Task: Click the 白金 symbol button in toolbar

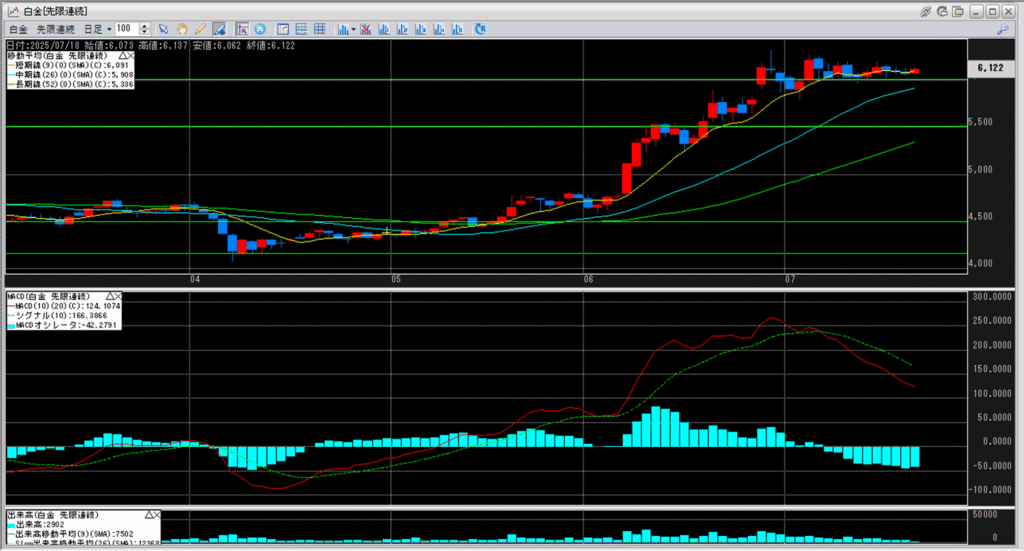Action: pos(17,29)
